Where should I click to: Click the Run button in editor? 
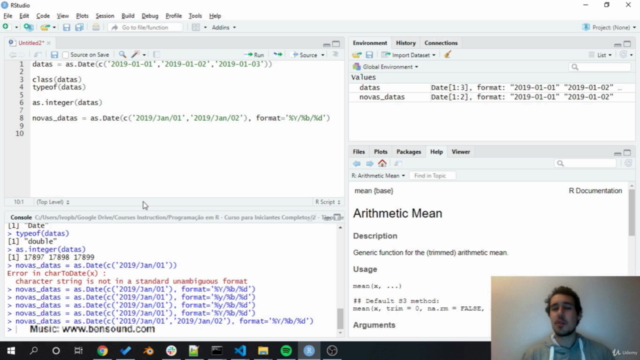pyautogui.click(x=254, y=55)
